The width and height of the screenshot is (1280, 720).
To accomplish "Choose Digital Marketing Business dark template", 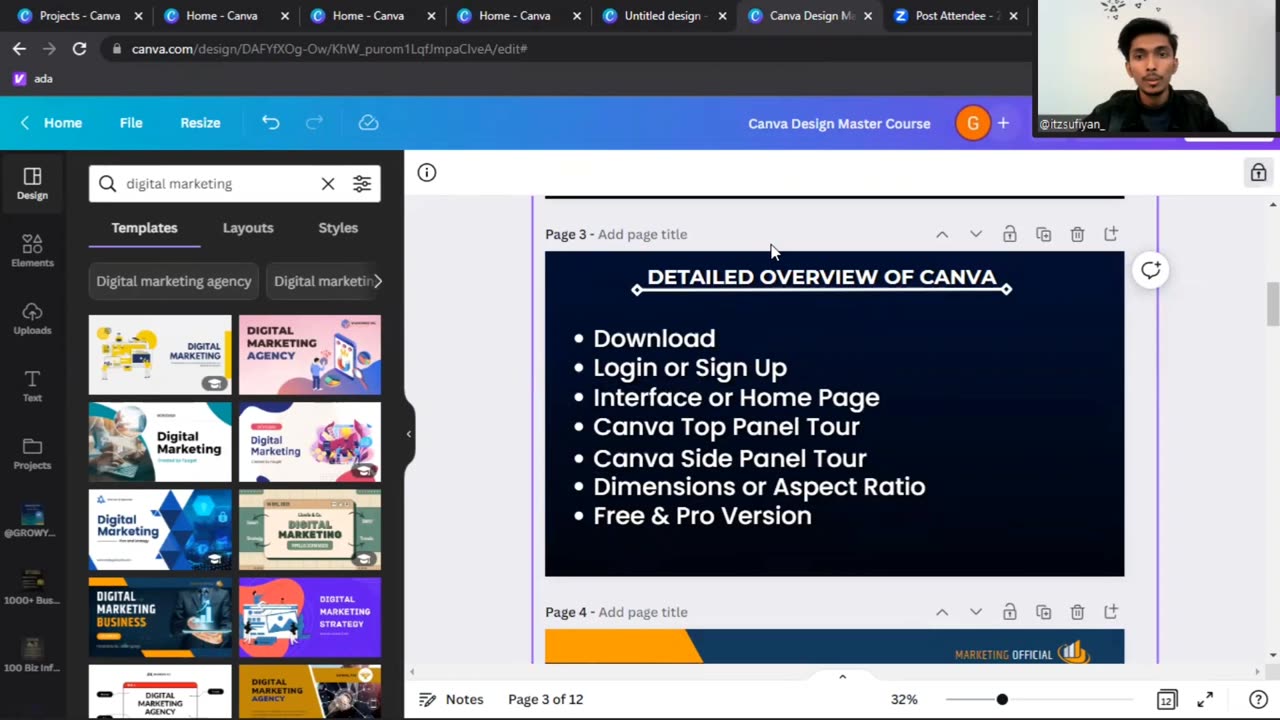I will (160, 617).
